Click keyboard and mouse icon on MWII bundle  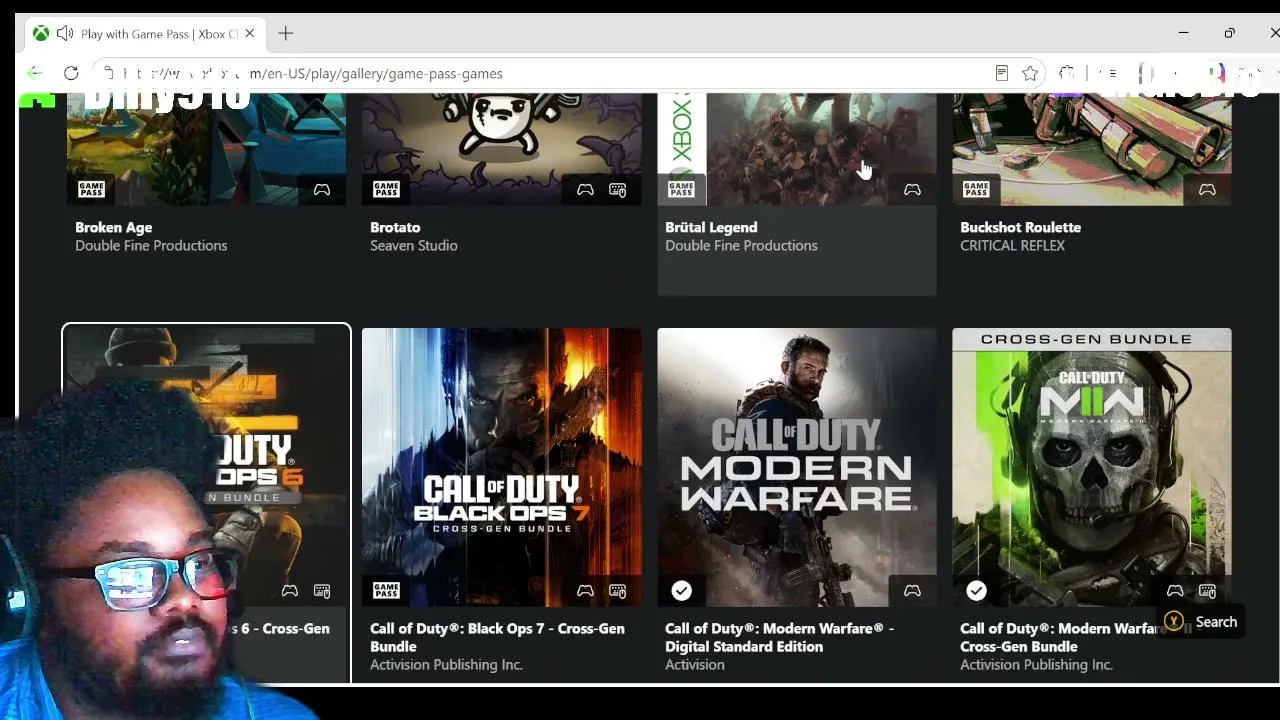coord(1207,591)
